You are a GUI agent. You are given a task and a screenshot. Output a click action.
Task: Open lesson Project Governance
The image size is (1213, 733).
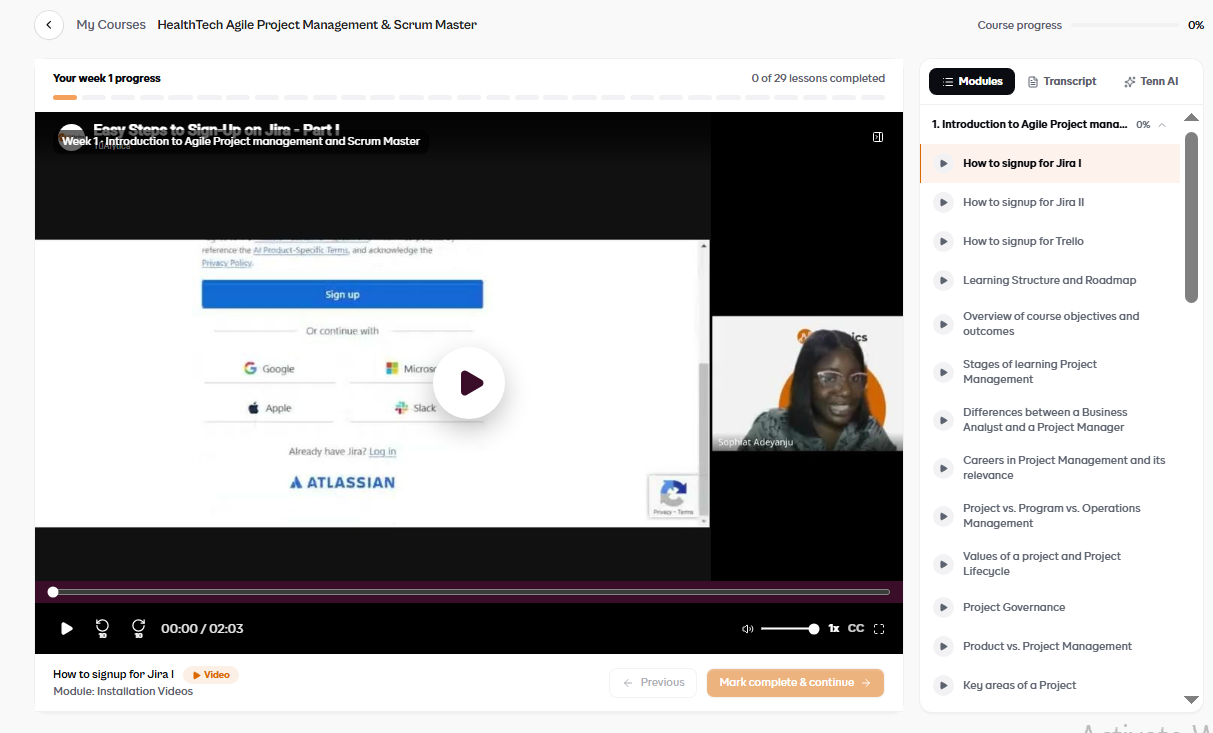pyautogui.click(x=1050, y=607)
